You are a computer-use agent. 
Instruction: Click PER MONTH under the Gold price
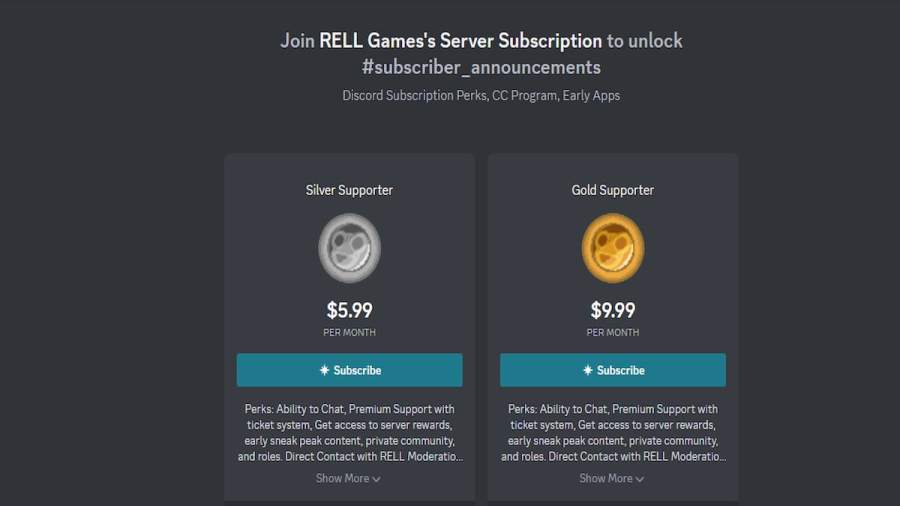tap(613, 333)
